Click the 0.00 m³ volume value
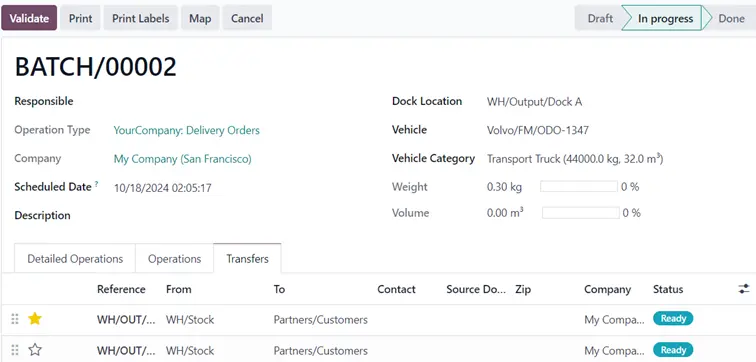The image size is (756, 362). click(505, 213)
